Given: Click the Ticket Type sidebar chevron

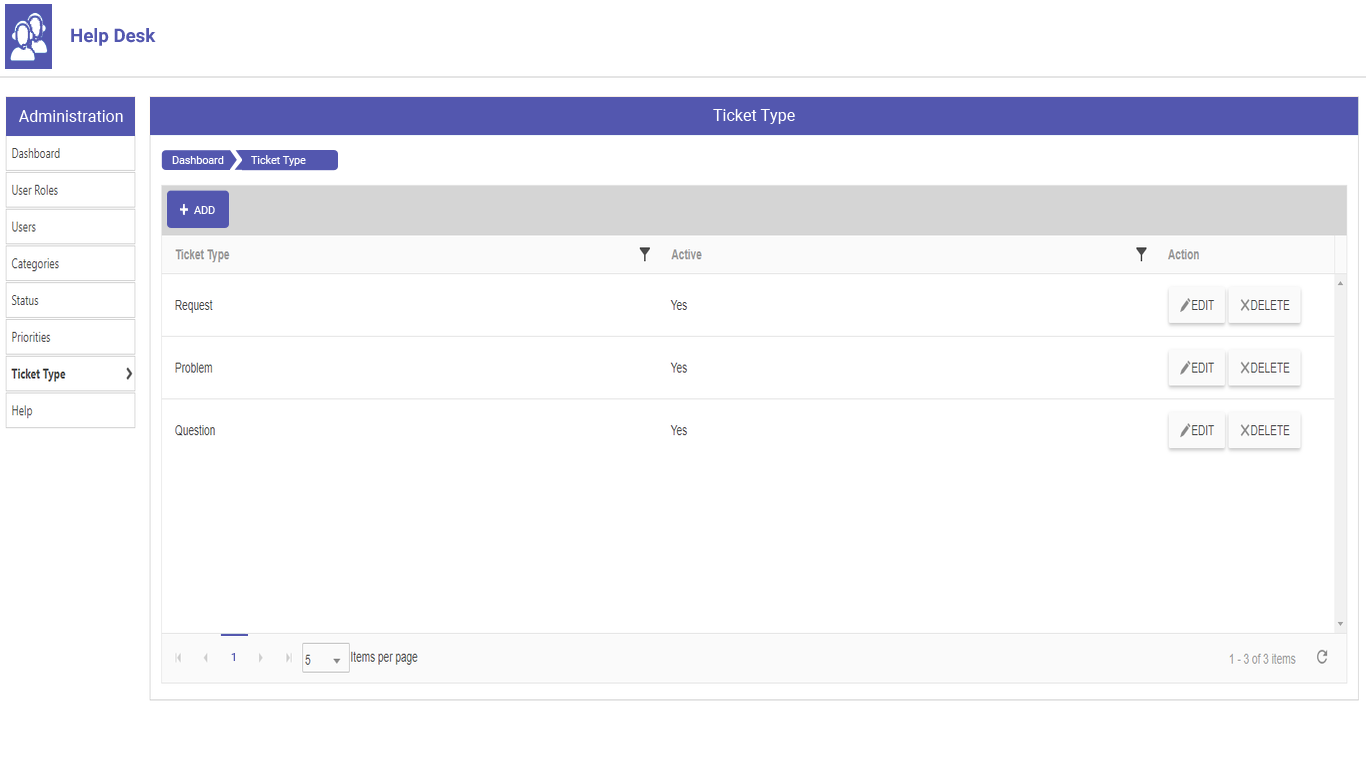Looking at the screenshot, I should (x=129, y=374).
